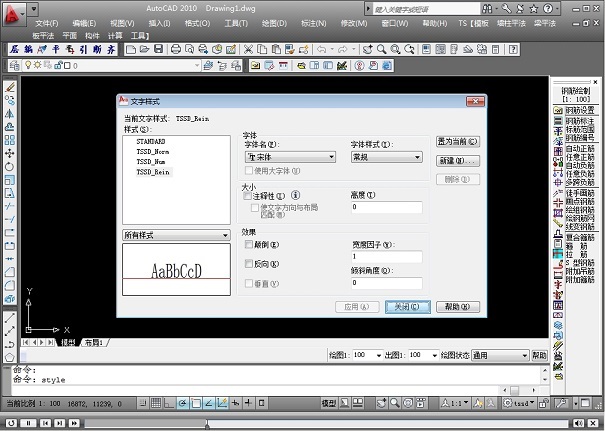Select TSSD_Norm in the styles list
This screenshot has width=605, height=431.
(153, 152)
